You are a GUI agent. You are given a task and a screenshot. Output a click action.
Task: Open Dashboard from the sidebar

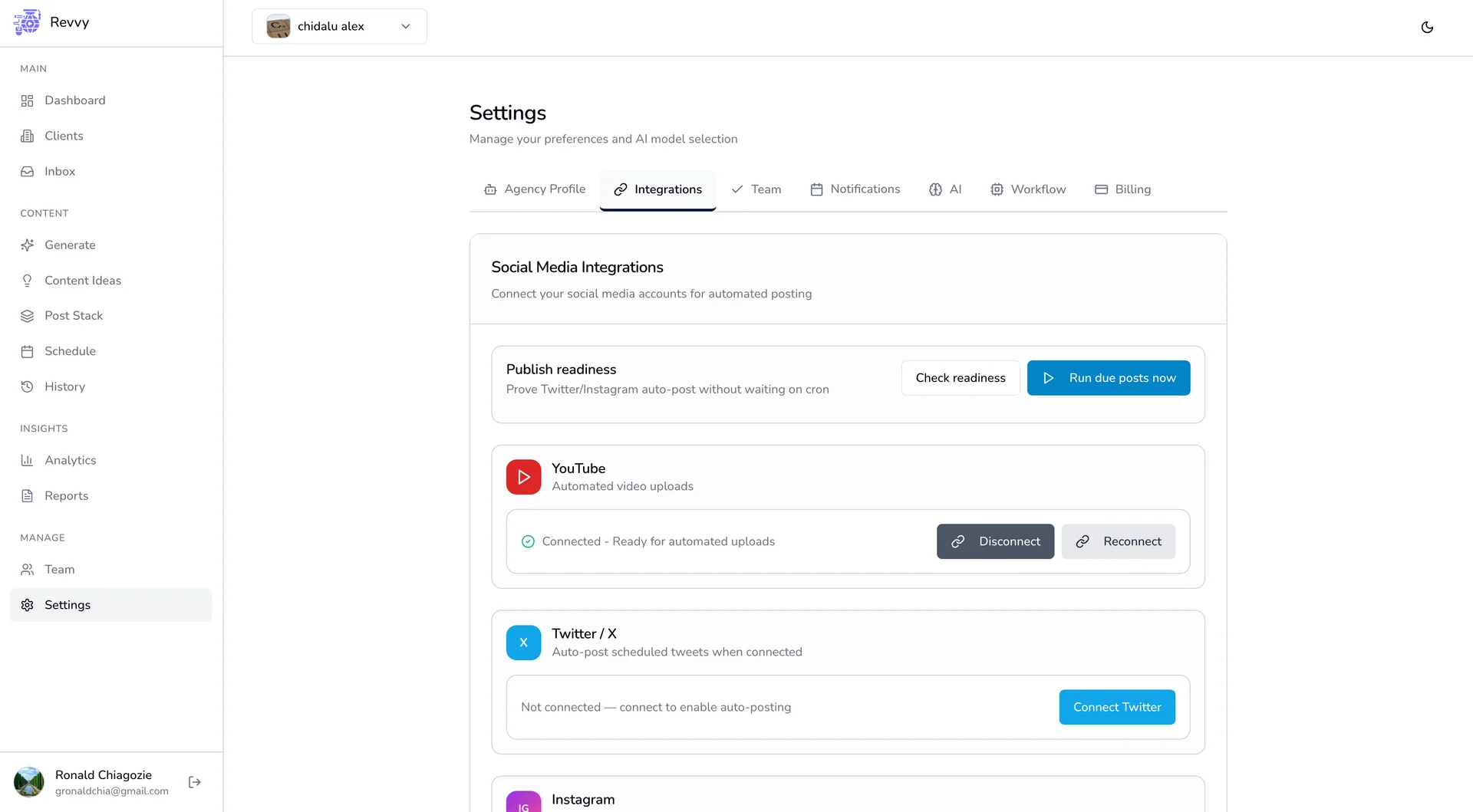[110, 100]
